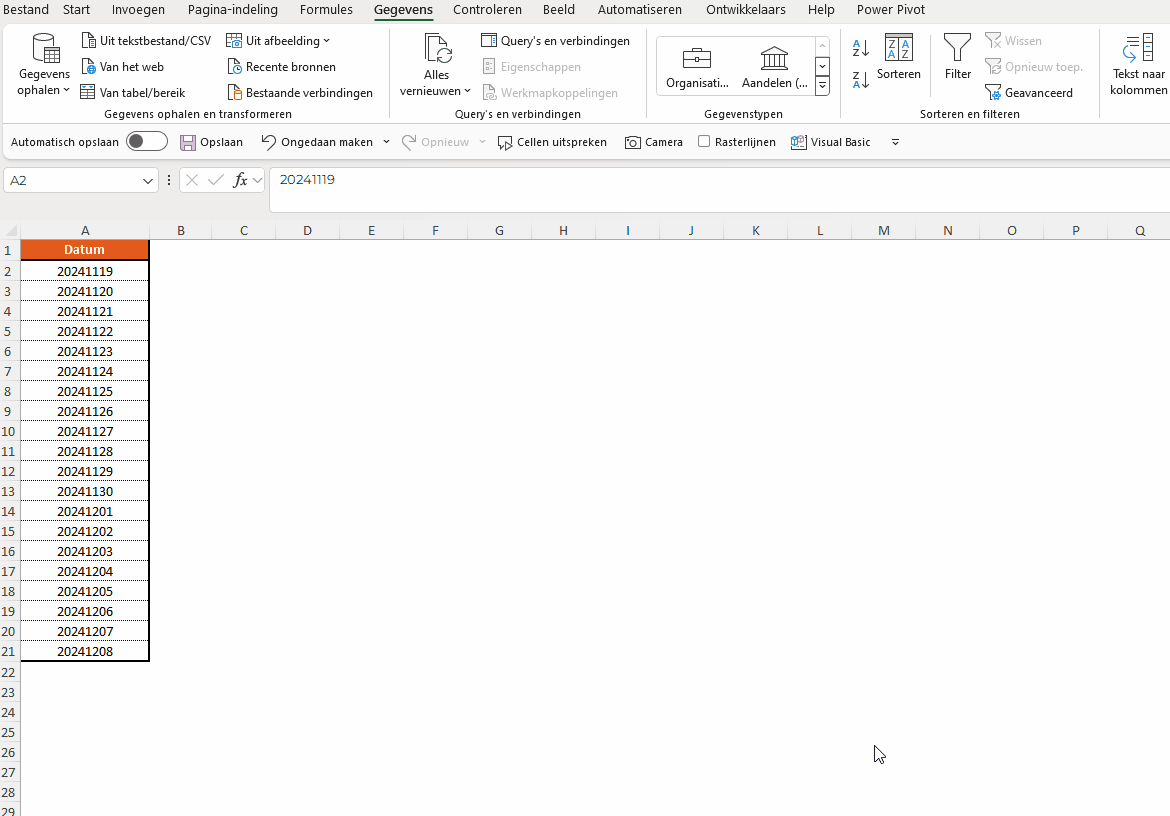Open Ontwikkelaars tab

pyautogui.click(x=745, y=10)
